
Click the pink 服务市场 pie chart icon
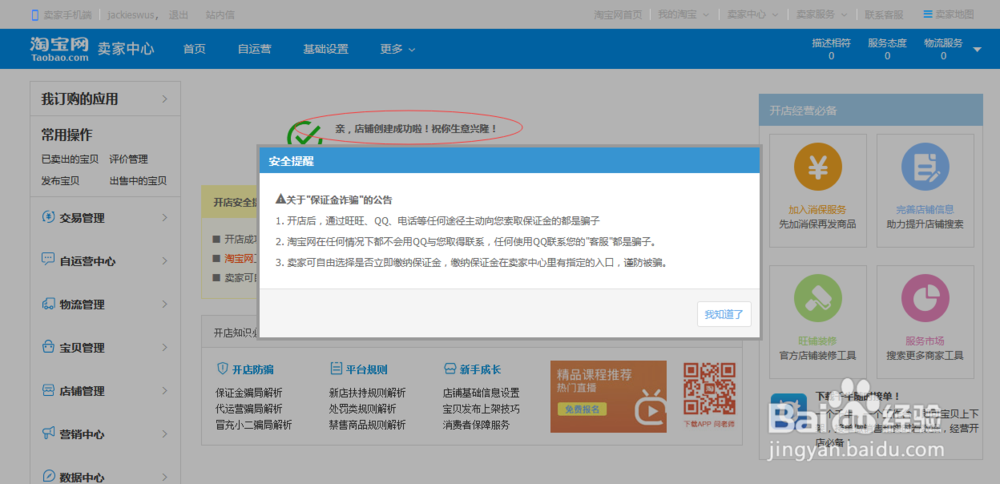pyautogui.click(x=925, y=298)
